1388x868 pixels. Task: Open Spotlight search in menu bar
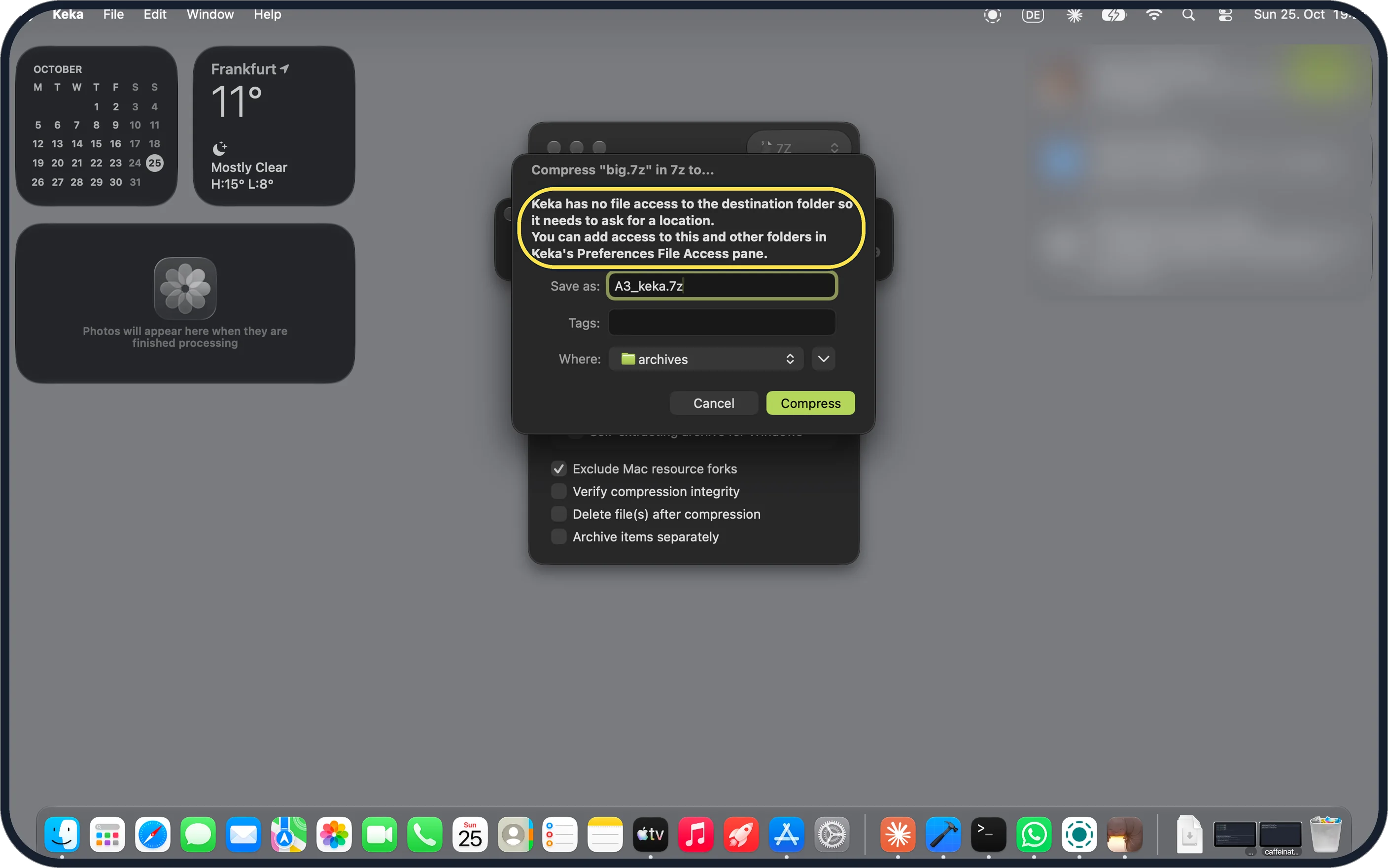tap(1189, 15)
